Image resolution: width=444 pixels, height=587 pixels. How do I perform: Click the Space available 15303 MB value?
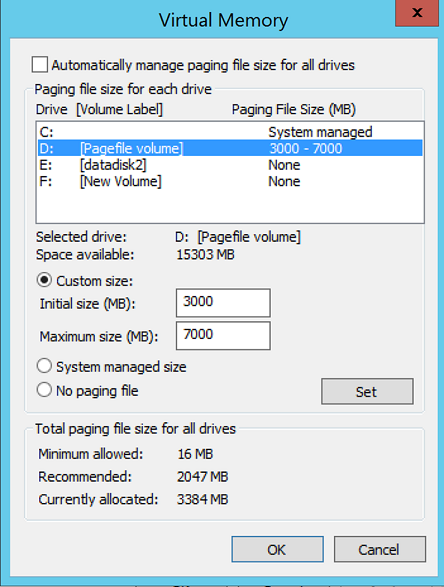point(206,255)
